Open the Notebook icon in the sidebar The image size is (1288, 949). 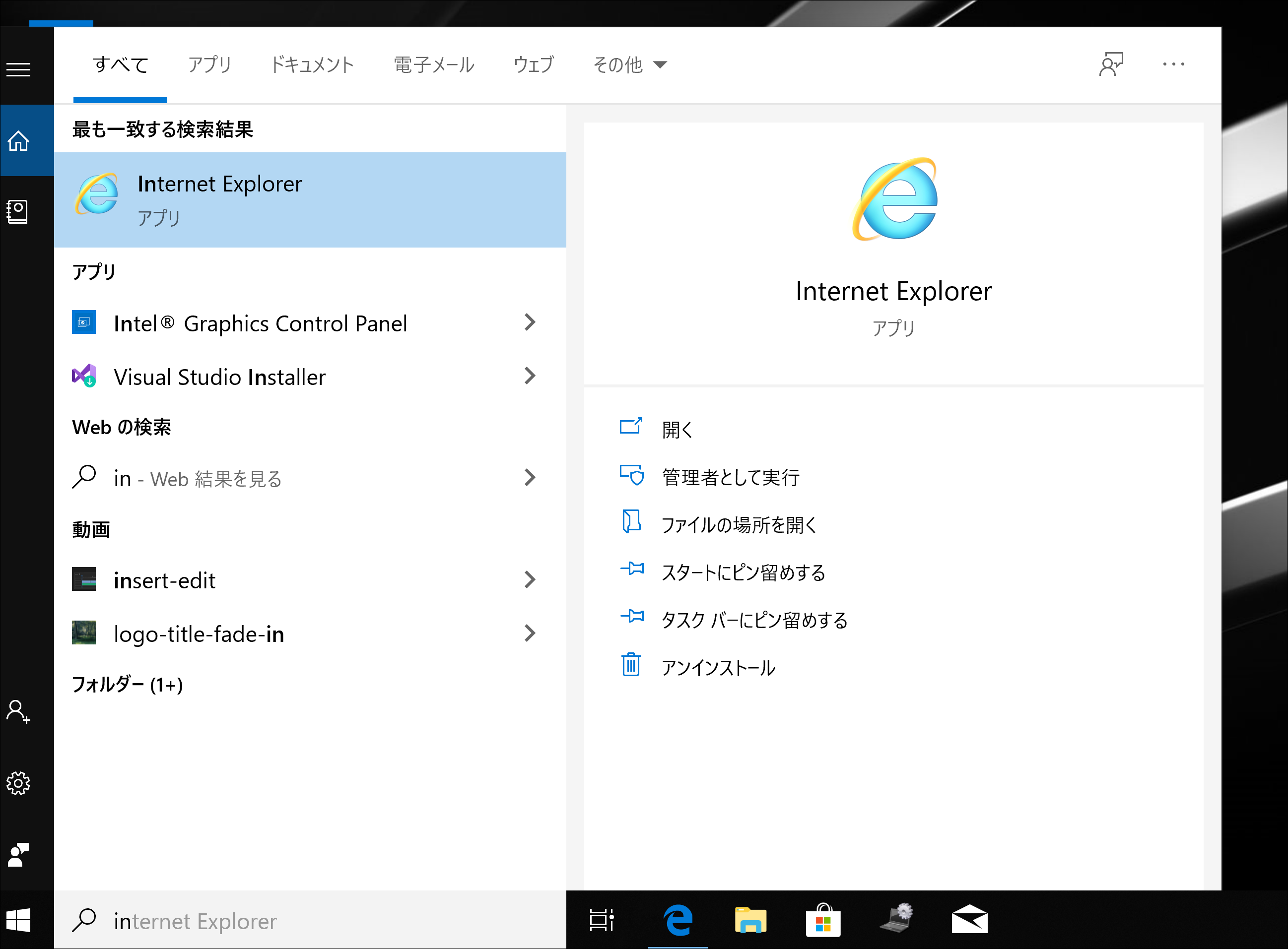pos(18,212)
